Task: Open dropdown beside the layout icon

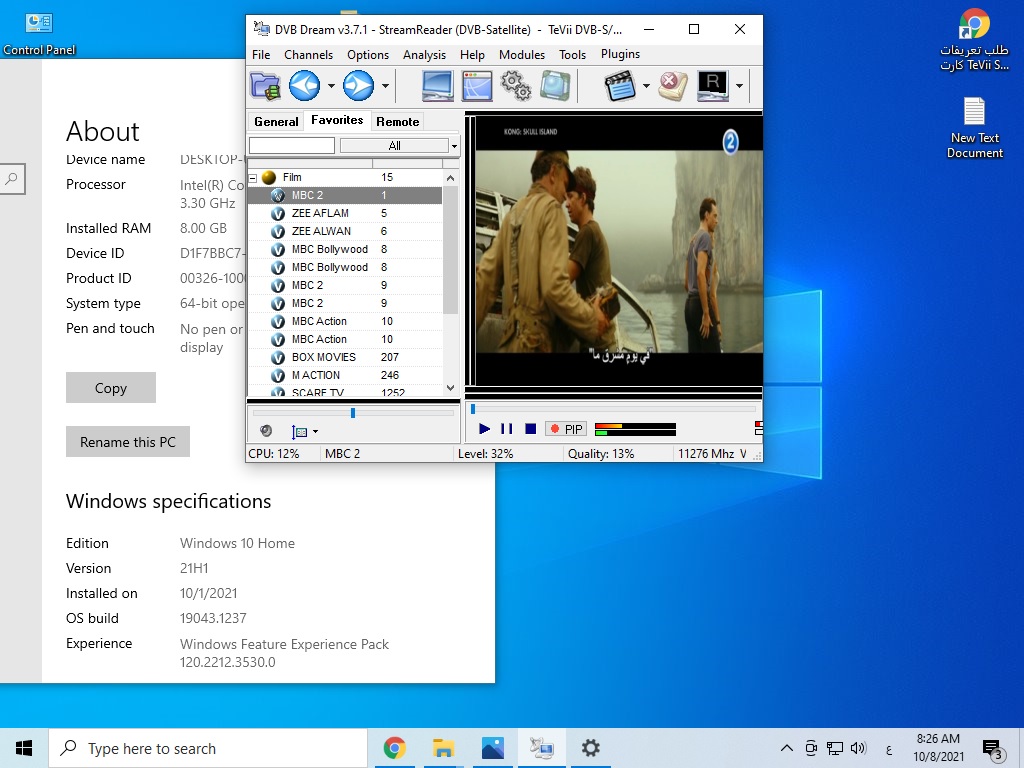Action: pyautogui.click(x=315, y=431)
